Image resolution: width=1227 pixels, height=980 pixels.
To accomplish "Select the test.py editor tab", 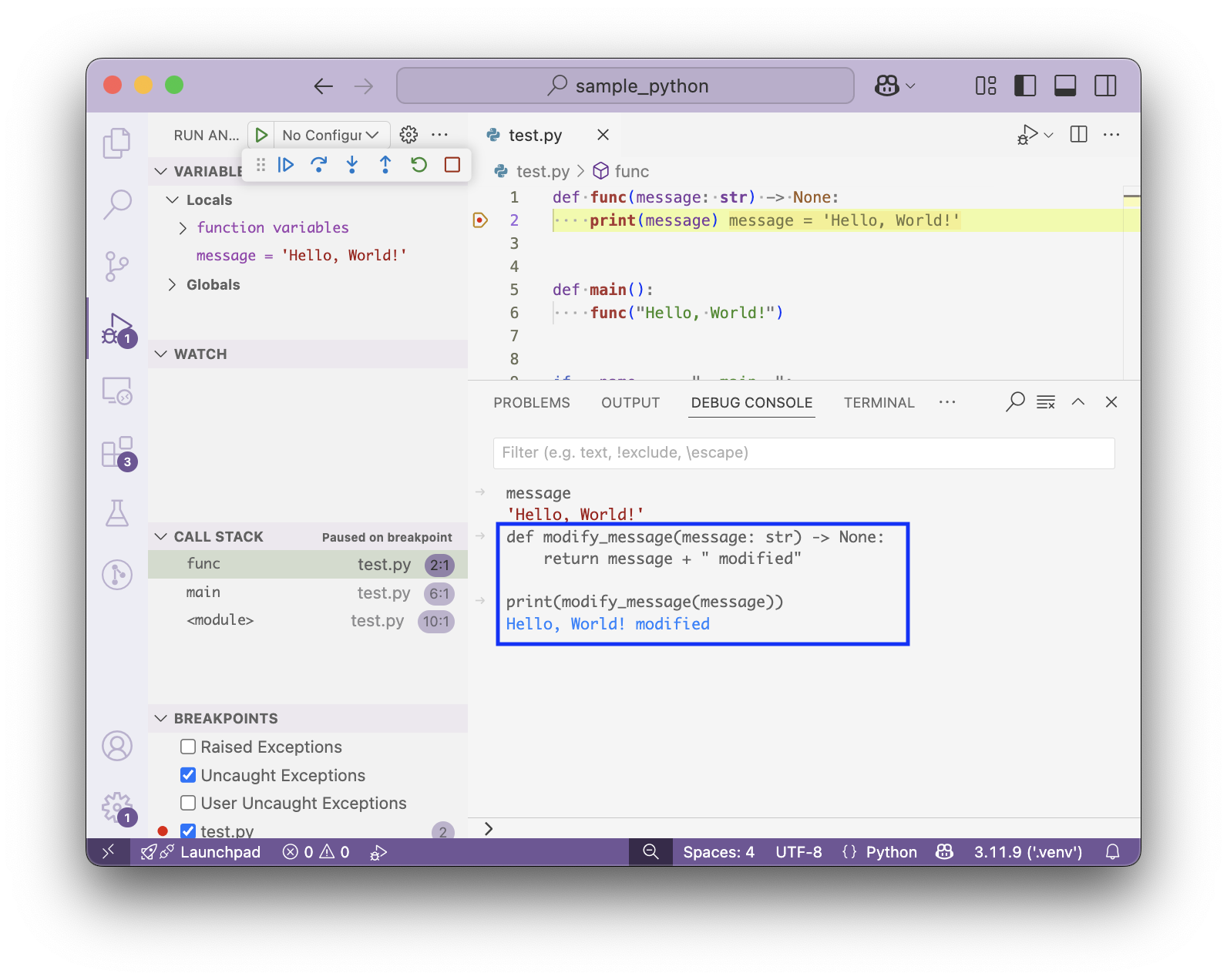I will [x=535, y=135].
